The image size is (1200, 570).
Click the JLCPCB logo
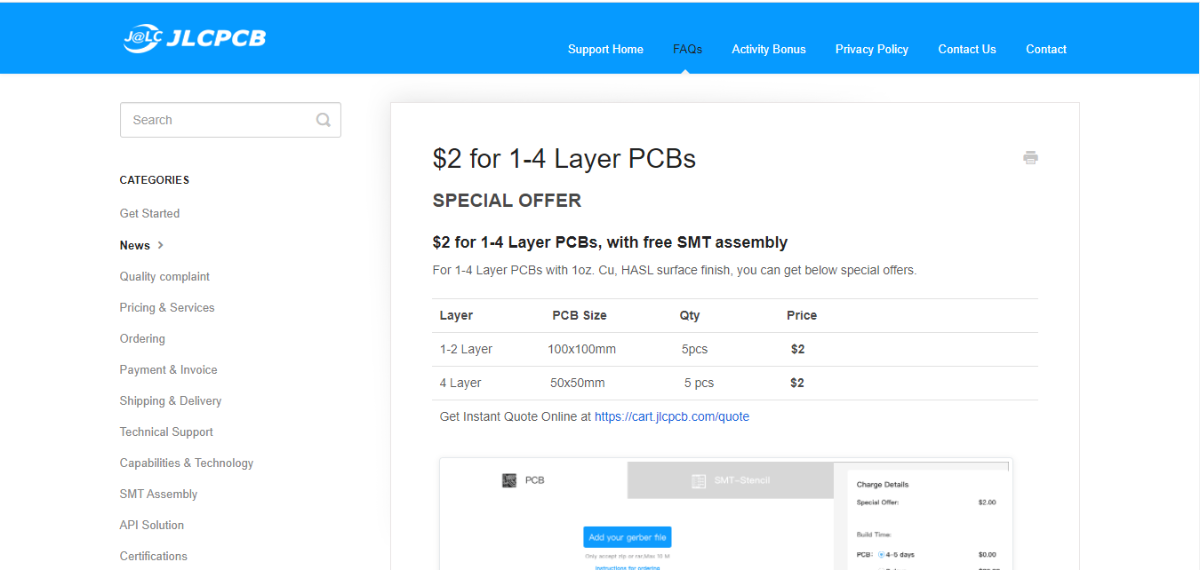point(194,39)
